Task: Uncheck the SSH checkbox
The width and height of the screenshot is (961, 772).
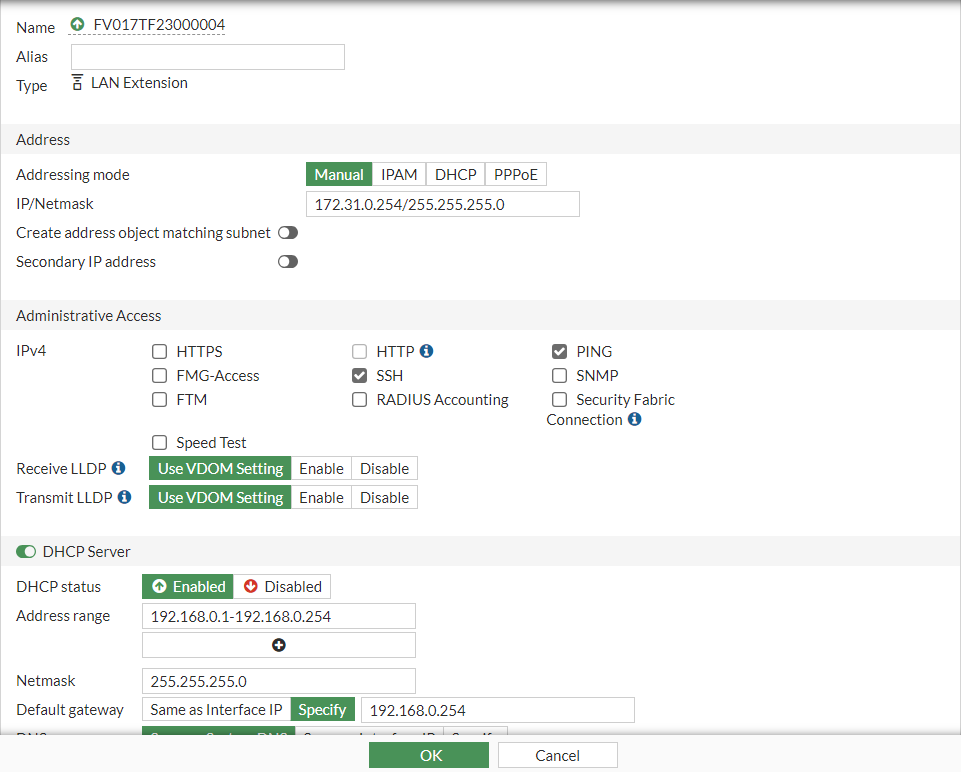Action: pyautogui.click(x=360, y=376)
